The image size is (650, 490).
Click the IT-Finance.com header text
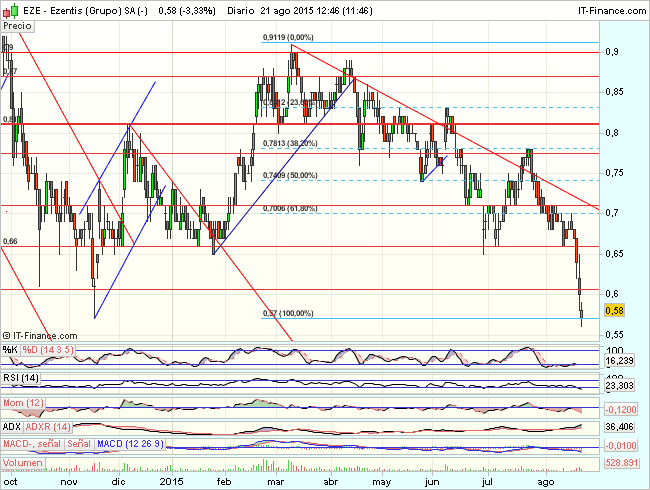click(x=612, y=11)
